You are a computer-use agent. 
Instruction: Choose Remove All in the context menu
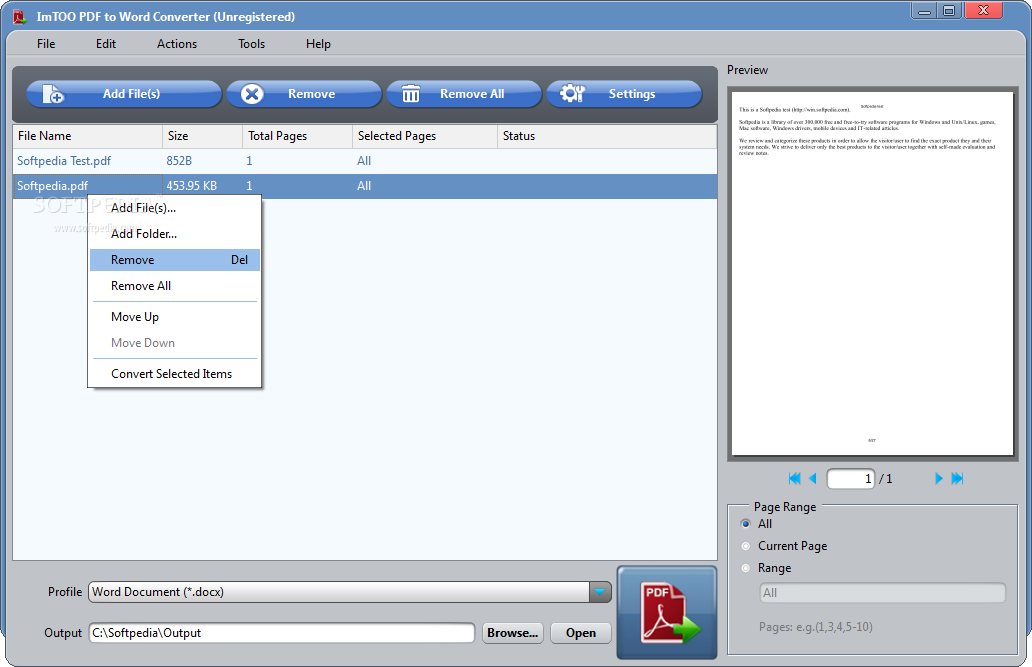[x=174, y=286]
